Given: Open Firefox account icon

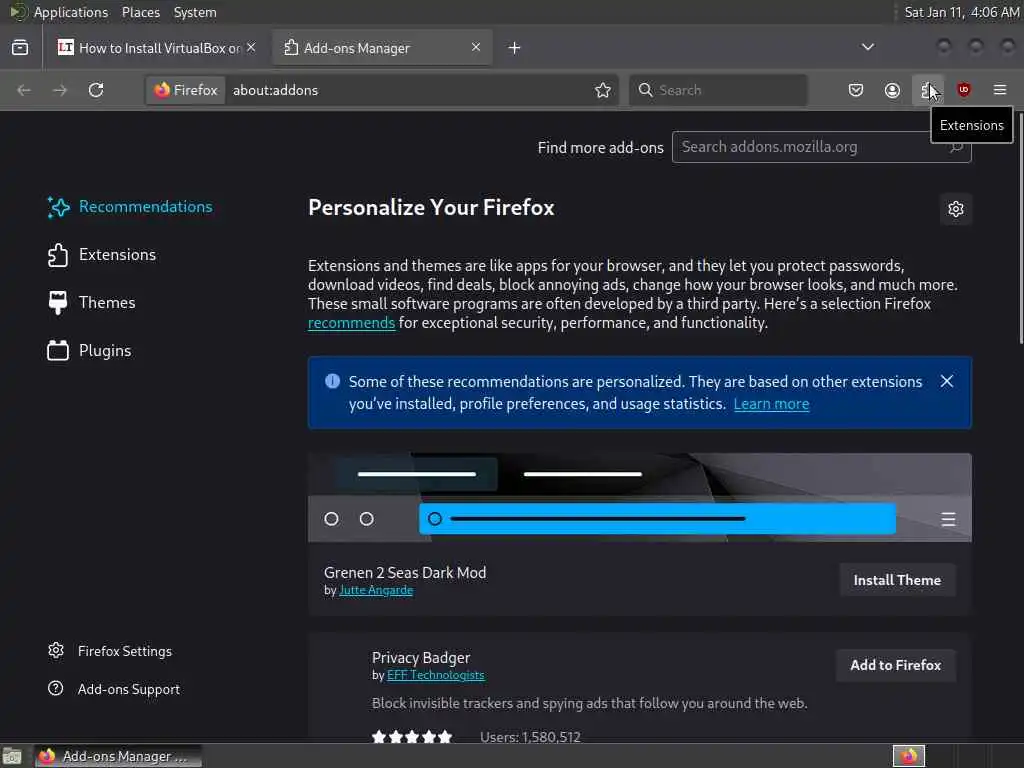Looking at the screenshot, I should [x=892, y=90].
